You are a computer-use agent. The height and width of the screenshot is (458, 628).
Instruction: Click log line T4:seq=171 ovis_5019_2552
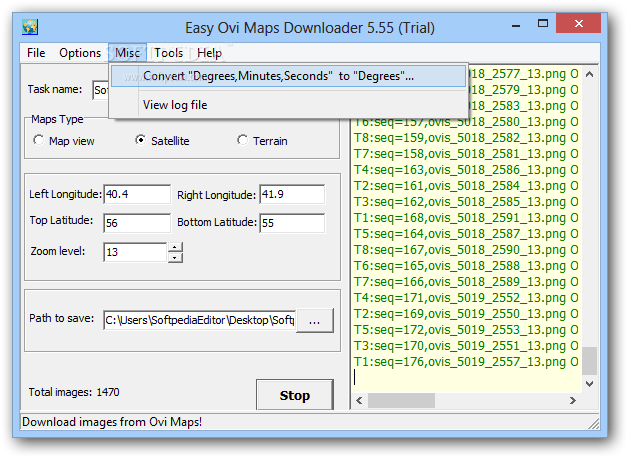point(466,298)
